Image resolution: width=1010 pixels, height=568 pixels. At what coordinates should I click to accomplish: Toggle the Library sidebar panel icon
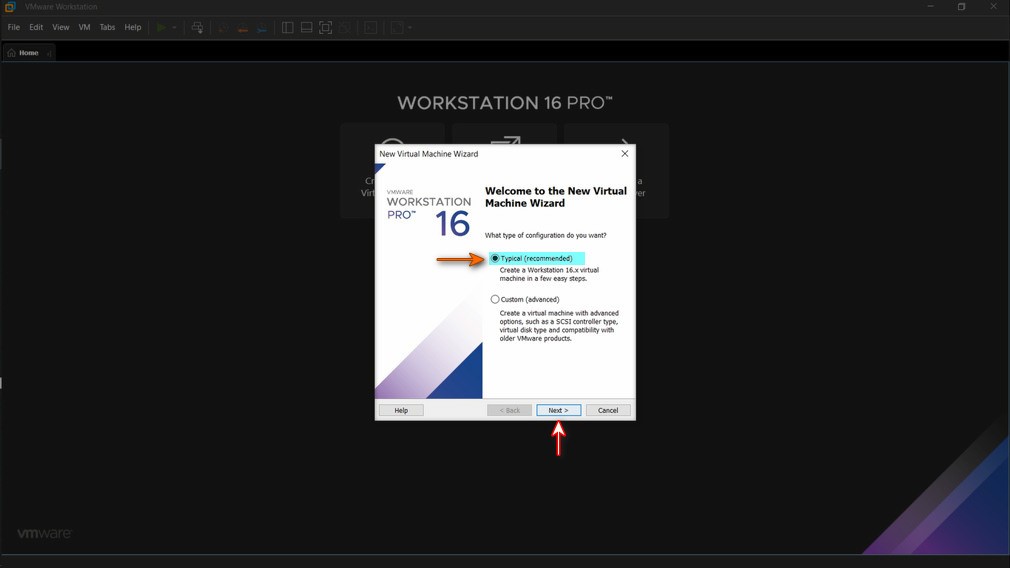pos(288,28)
